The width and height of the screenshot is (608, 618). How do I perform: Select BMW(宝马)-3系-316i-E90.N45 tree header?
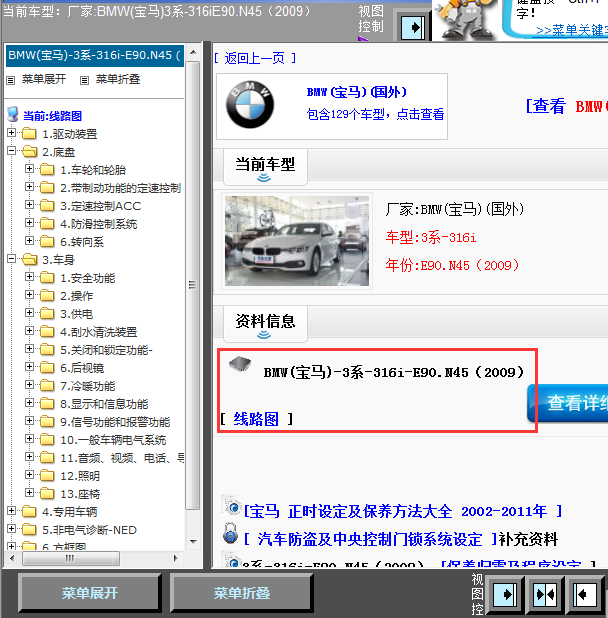pyautogui.click(x=95, y=55)
